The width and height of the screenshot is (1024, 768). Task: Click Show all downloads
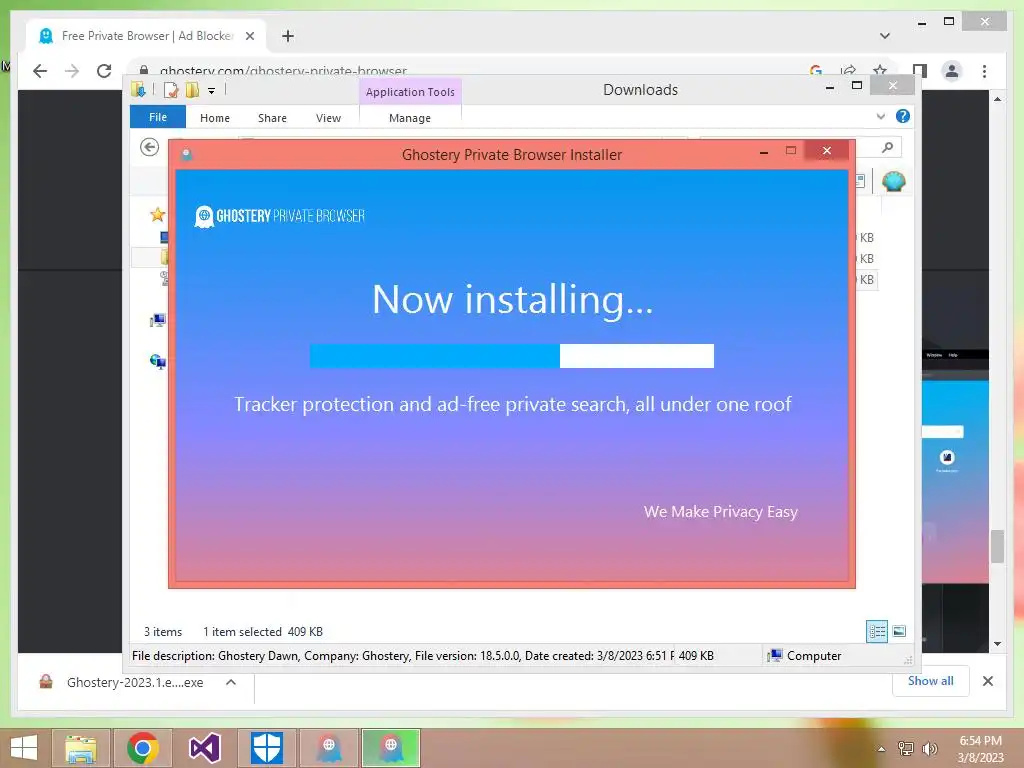[x=930, y=681]
